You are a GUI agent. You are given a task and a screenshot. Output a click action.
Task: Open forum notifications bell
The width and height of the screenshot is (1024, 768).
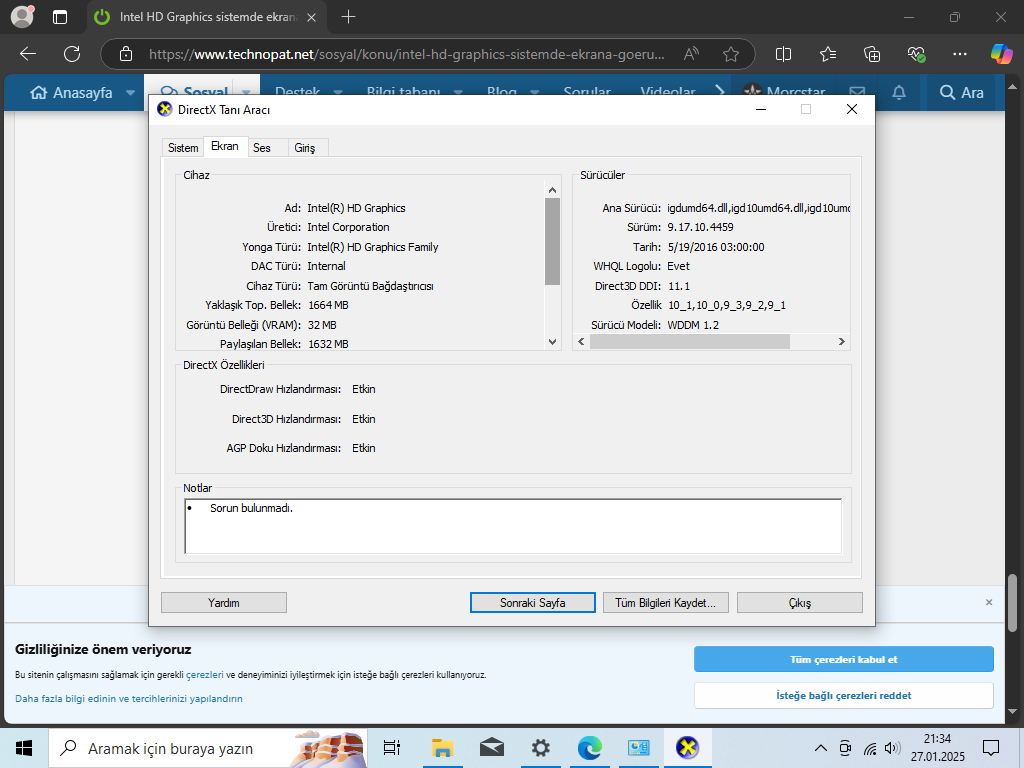[899, 93]
